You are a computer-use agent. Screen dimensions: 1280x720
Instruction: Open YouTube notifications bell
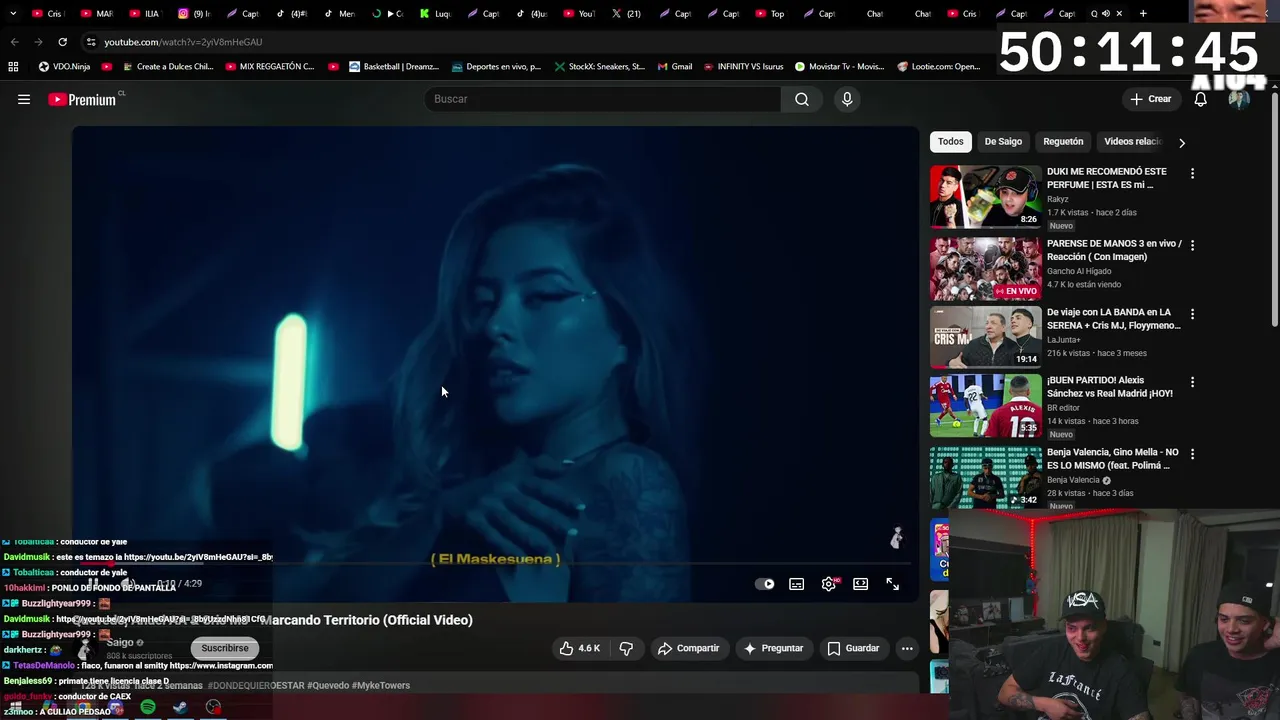[x=1201, y=99]
